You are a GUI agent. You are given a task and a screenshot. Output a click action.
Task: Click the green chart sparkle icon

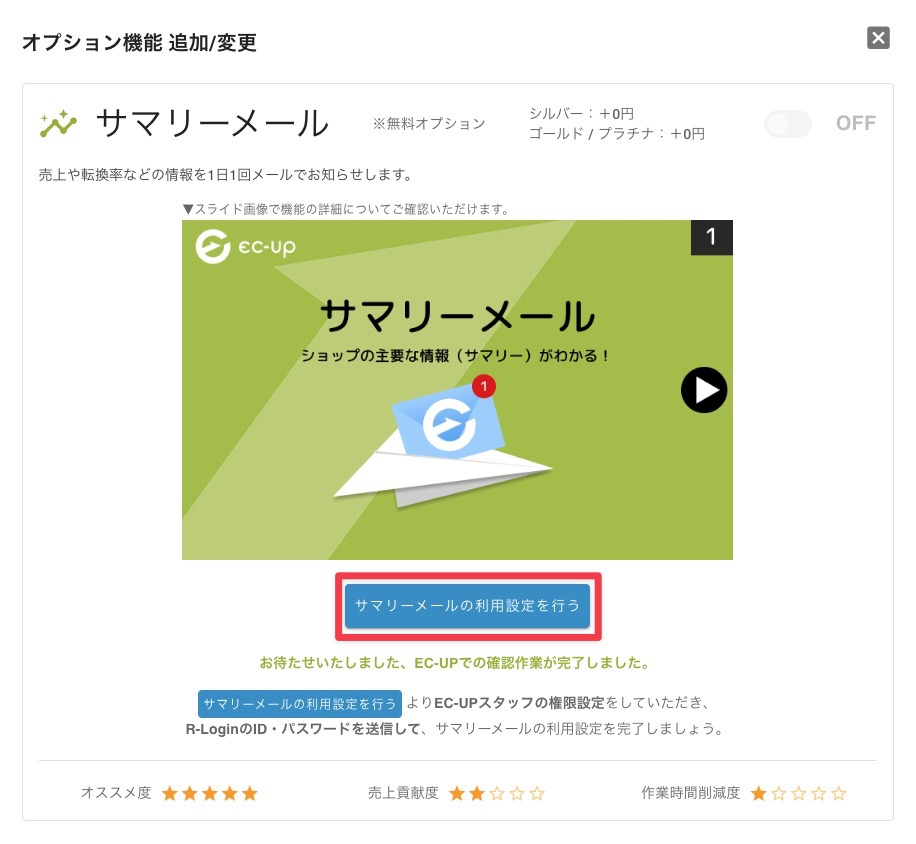click(58, 123)
